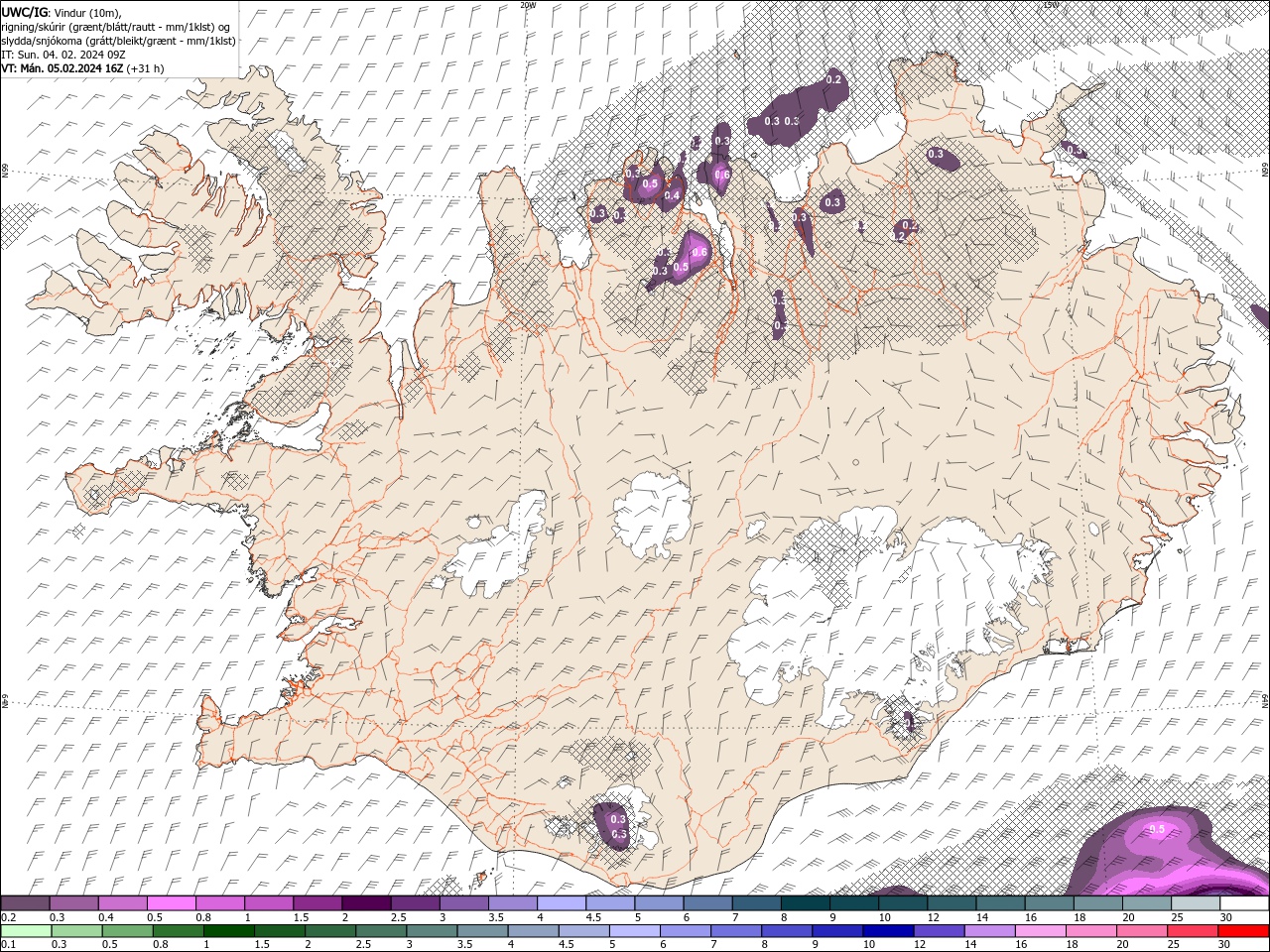Click the 7 swatch in the lower legend row

pyautogui.click(x=735, y=931)
